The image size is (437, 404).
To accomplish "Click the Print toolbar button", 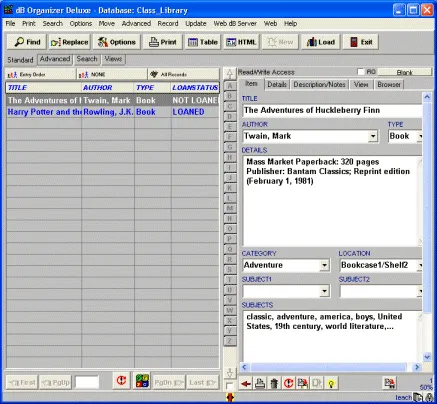I will pyautogui.click(x=163, y=42).
